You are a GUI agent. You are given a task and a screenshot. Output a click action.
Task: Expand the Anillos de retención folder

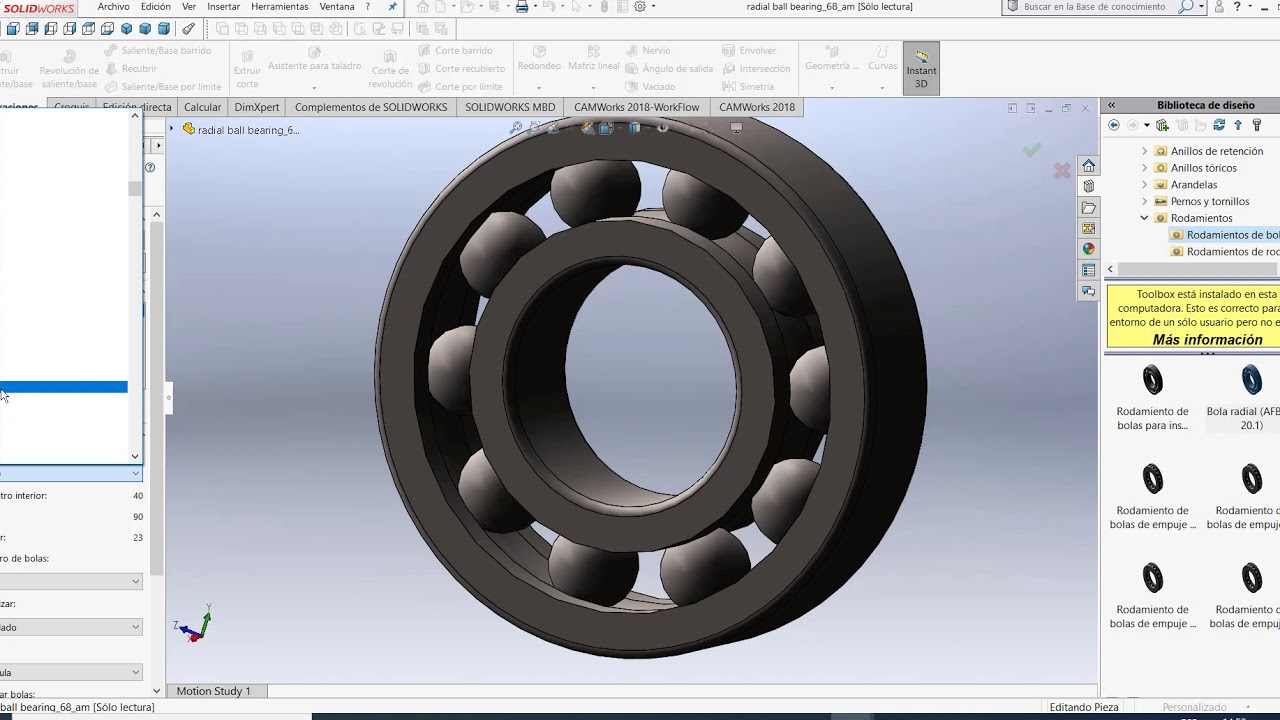point(1145,151)
